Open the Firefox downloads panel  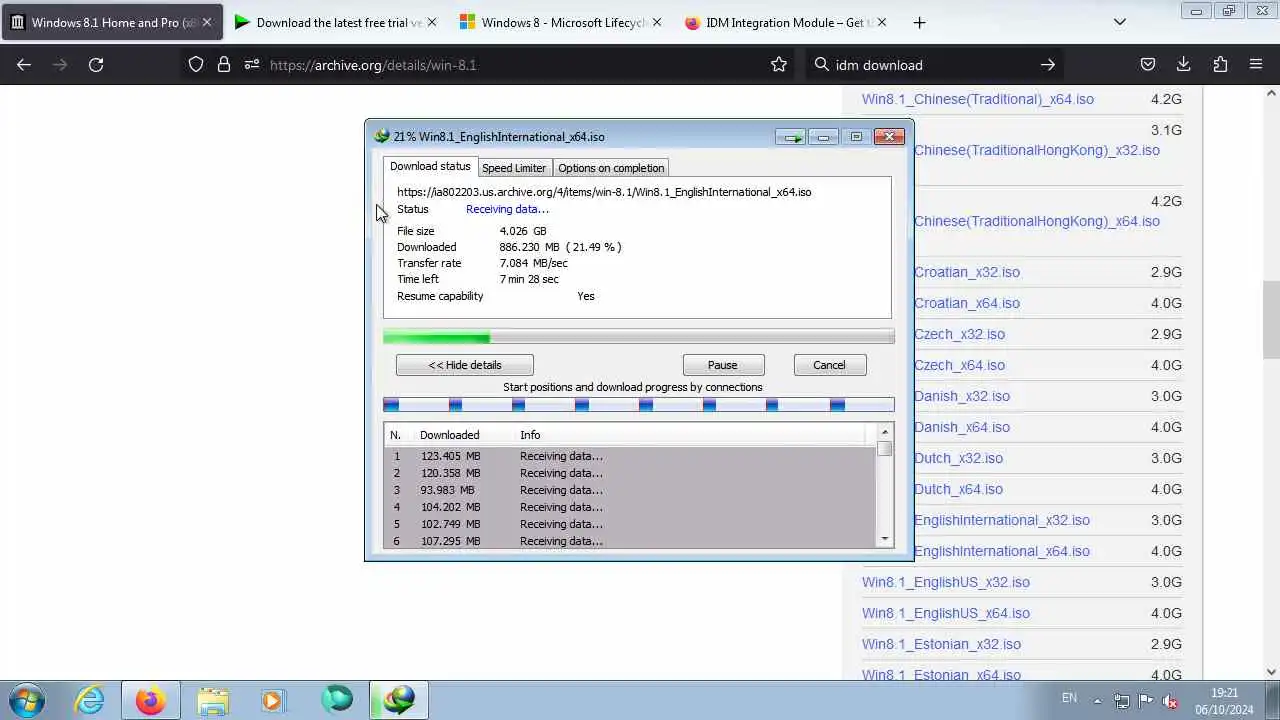(x=1184, y=65)
